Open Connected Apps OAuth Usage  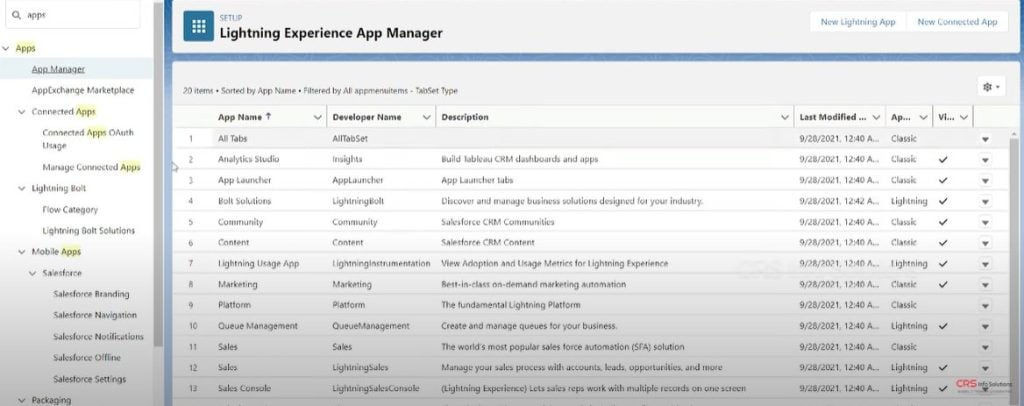point(88,138)
